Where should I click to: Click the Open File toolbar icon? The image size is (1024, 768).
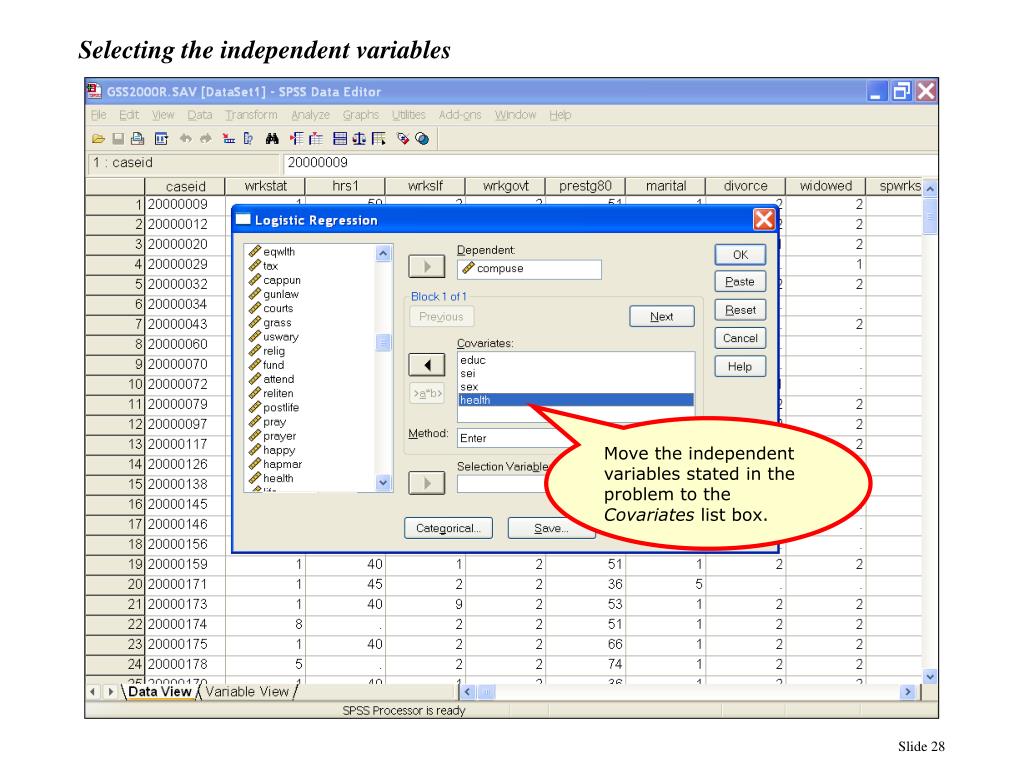[x=98, y=138]
